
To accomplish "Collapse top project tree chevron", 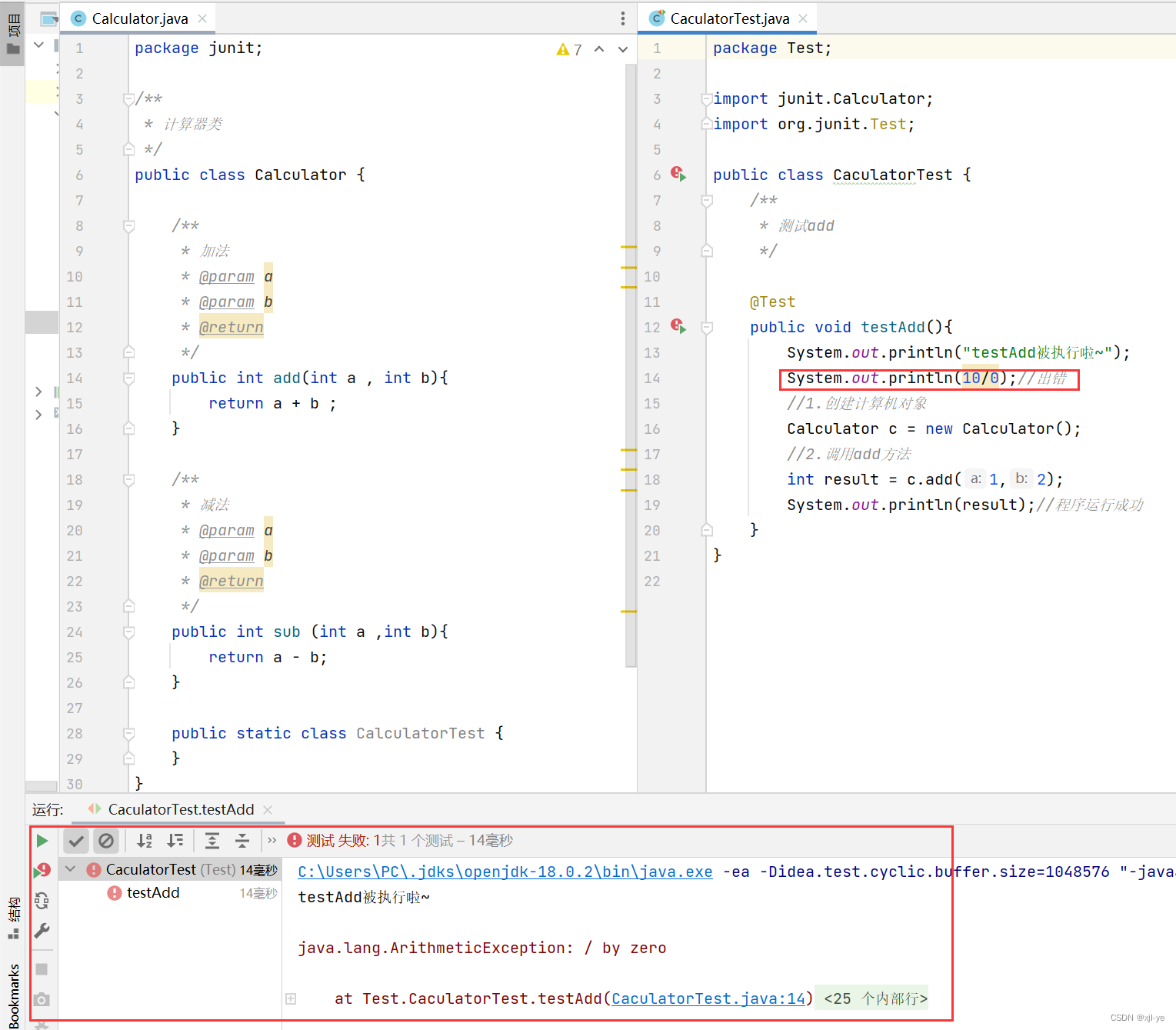I will click(x=38, y=45).
